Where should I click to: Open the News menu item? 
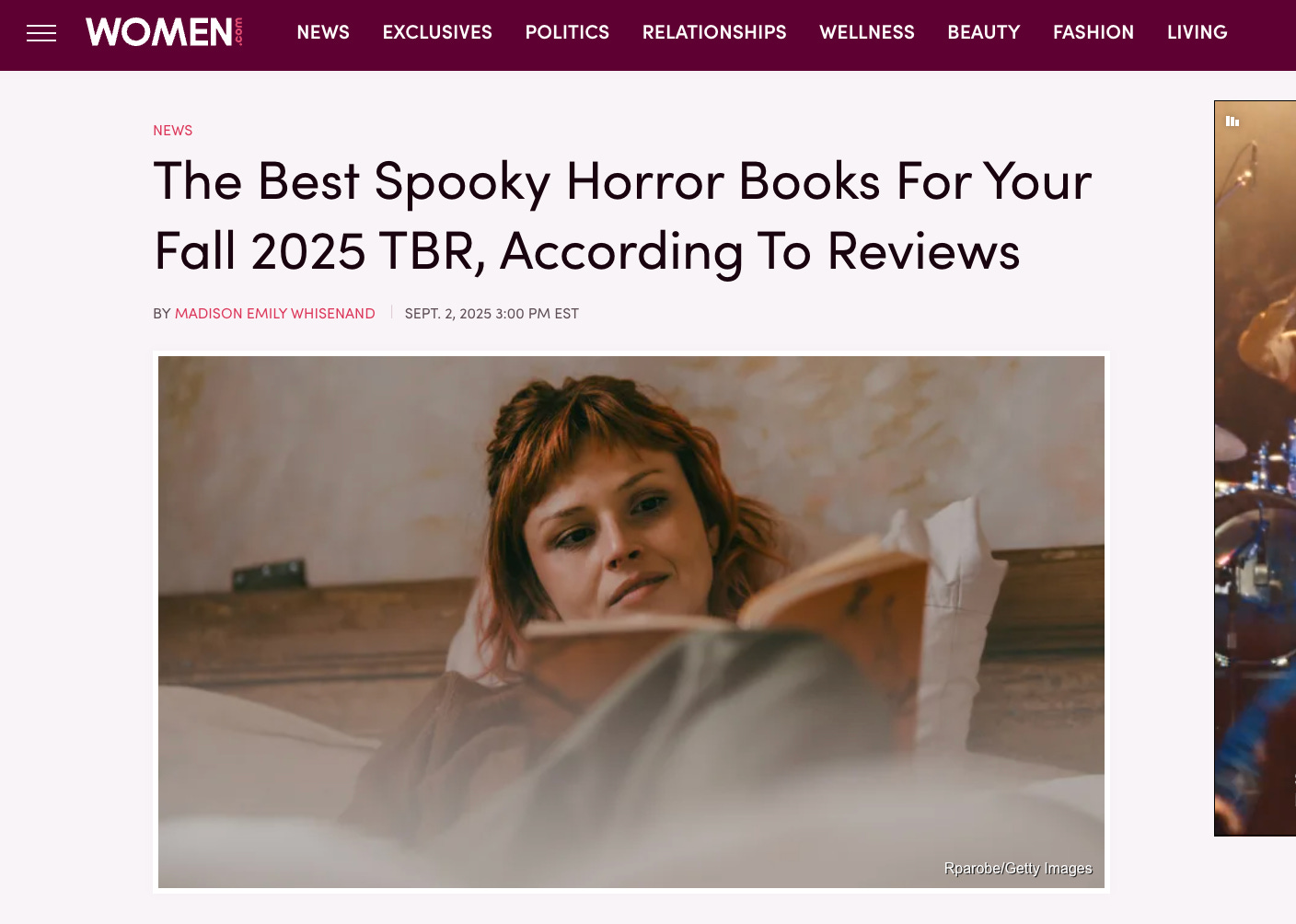323,32
